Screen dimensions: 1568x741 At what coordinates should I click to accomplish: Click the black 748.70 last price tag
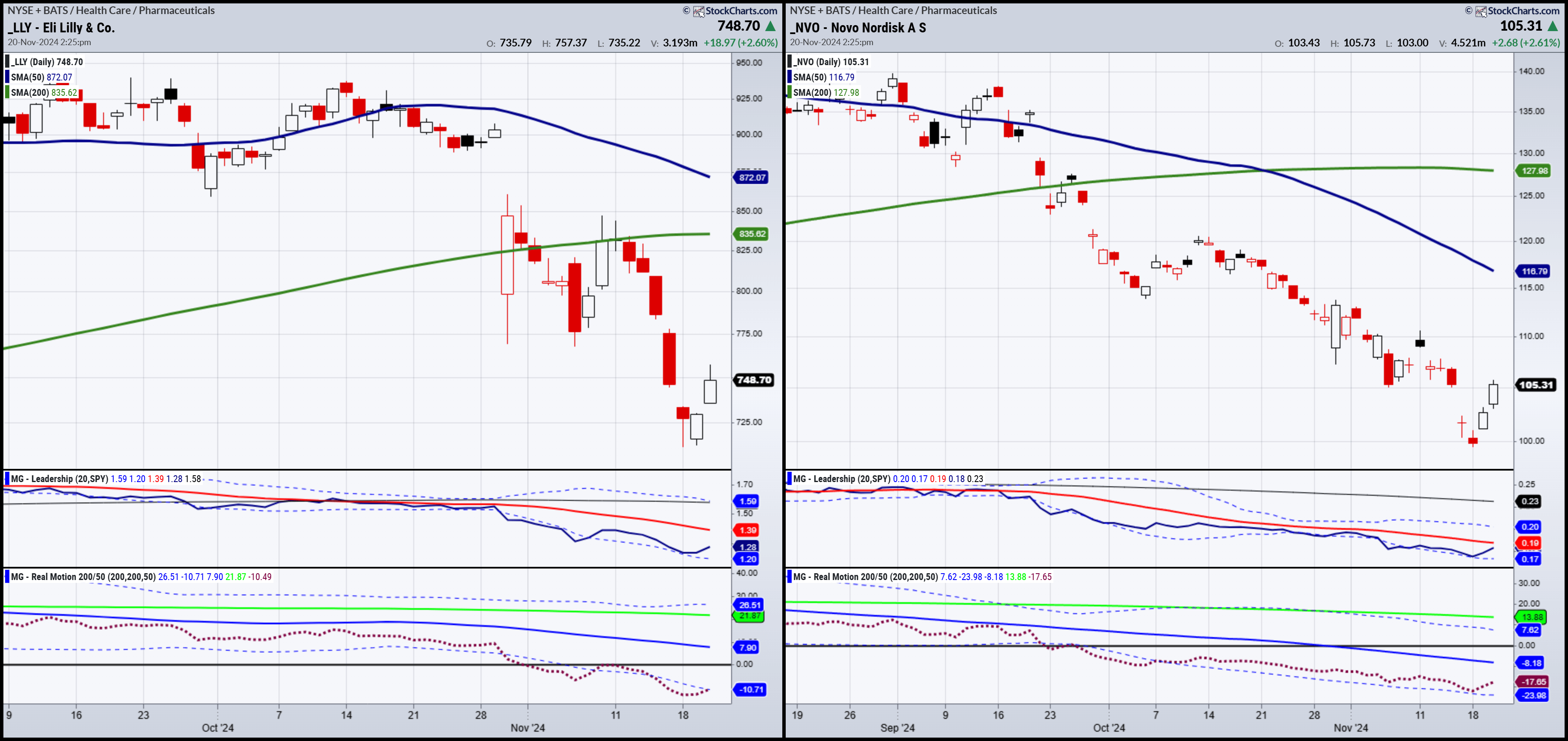pyautogui.click(x=754, y=380)
